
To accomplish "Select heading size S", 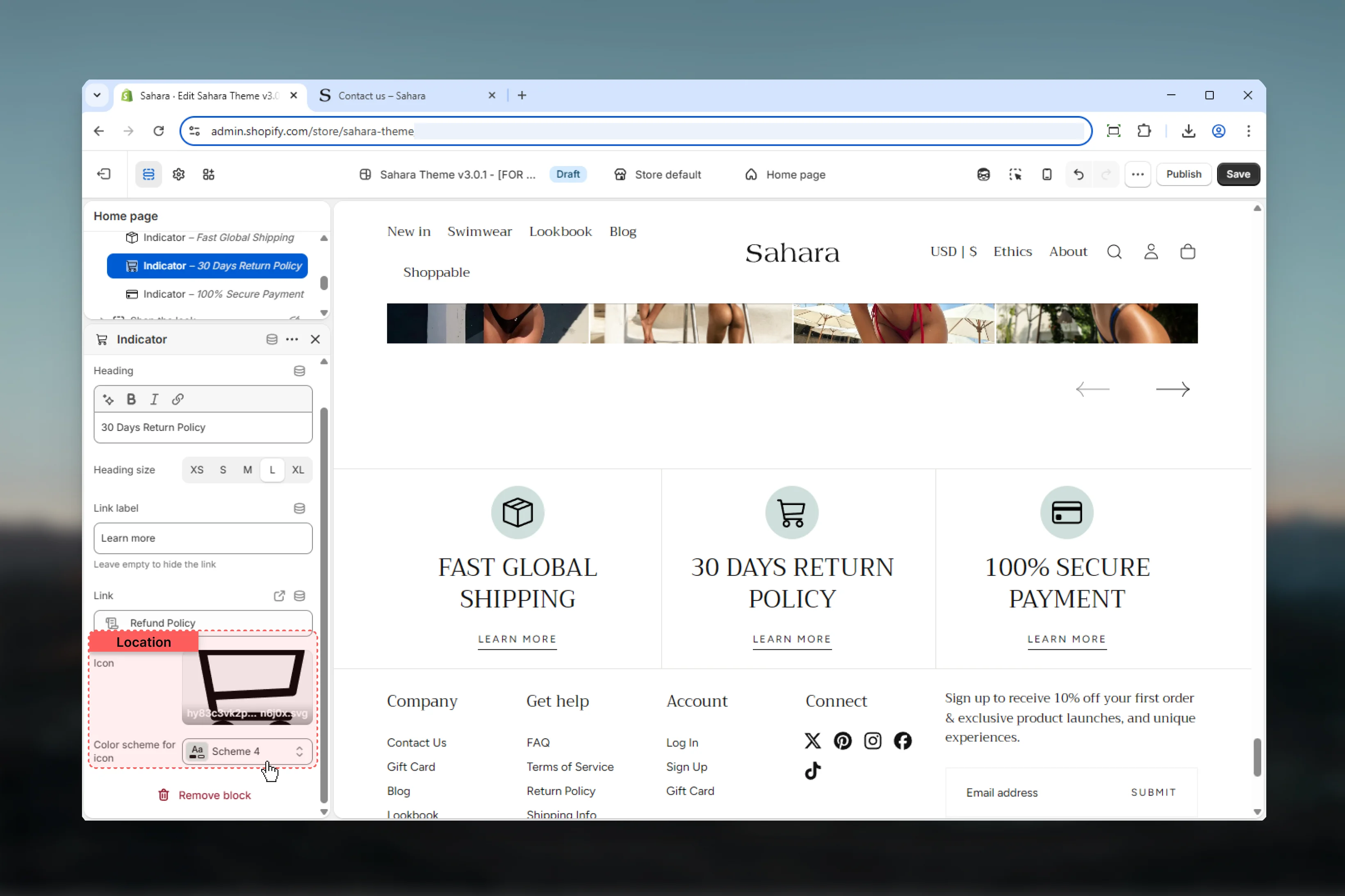I will pyautogui.click(x=223, y=470).
